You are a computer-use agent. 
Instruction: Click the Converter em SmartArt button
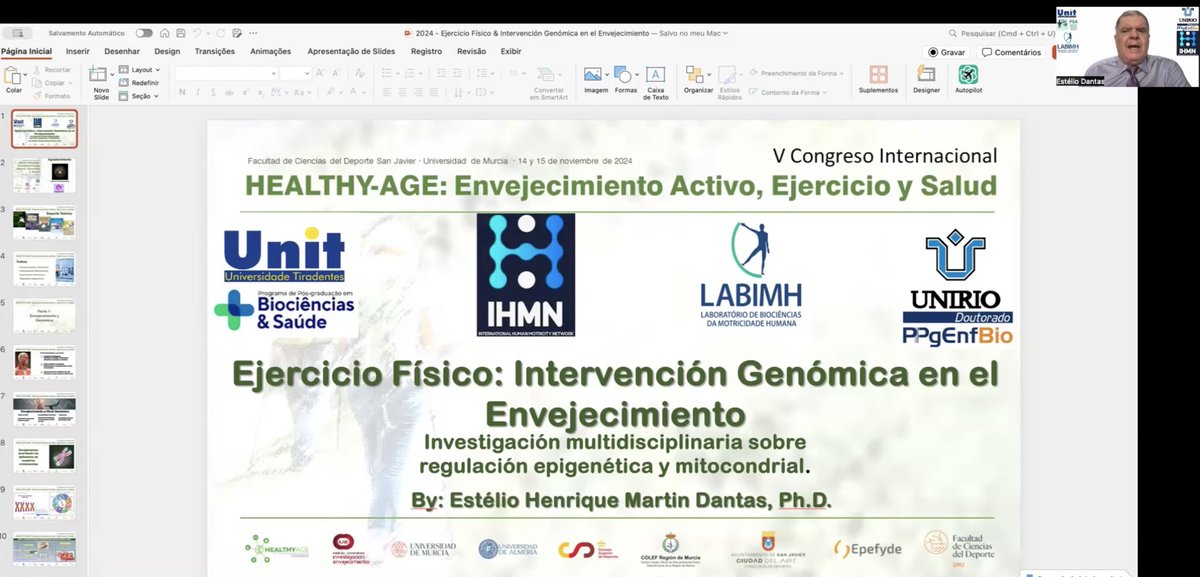pyautogui.click(x=549, y=82)
